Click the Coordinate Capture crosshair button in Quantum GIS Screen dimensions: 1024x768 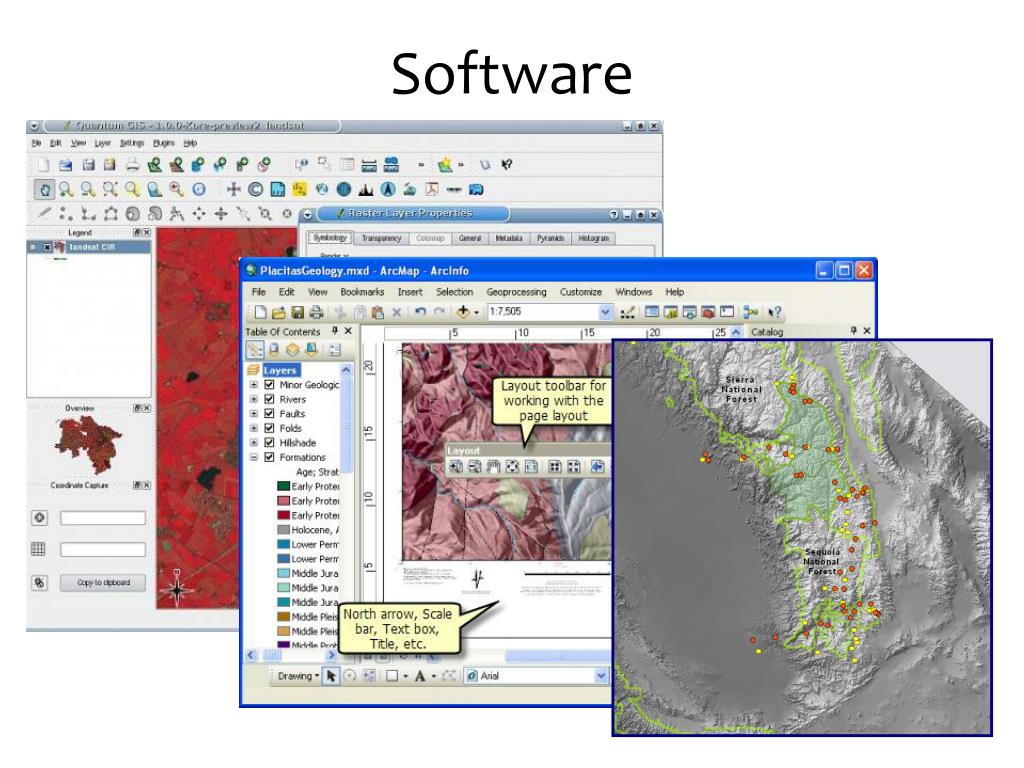coord(40,518)
